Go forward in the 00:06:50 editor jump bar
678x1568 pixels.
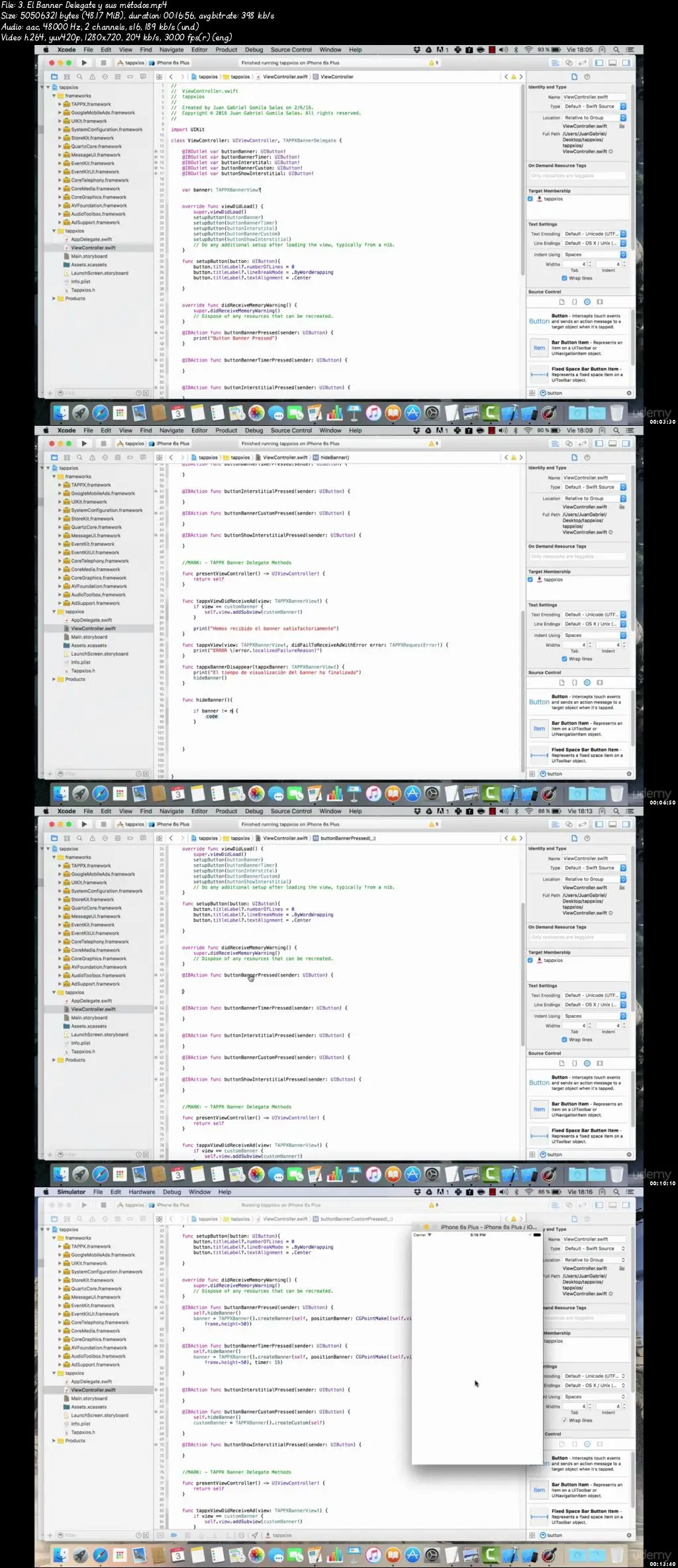[182, 458]
